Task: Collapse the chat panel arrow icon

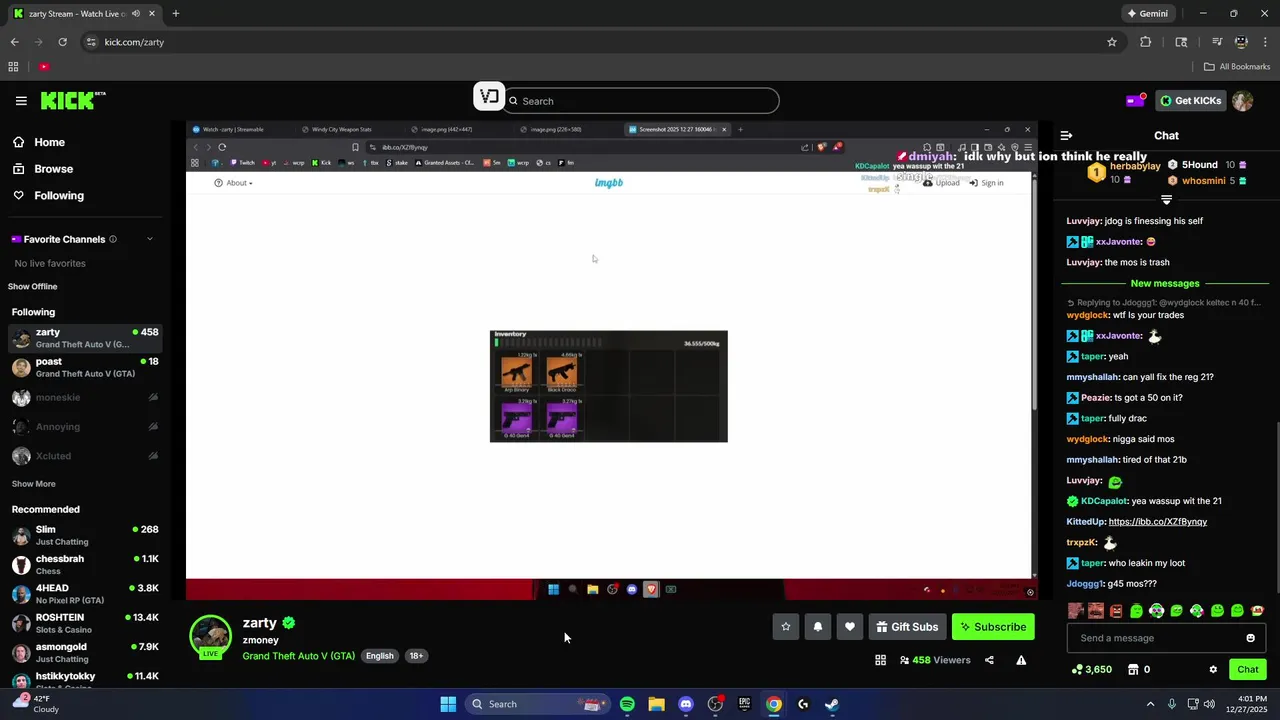Action: pyautogui.click(x=1066, y=135)
